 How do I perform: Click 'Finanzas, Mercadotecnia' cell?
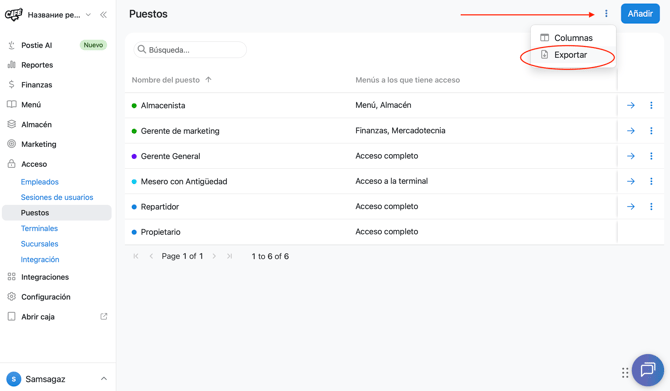(x=400, y=130)
